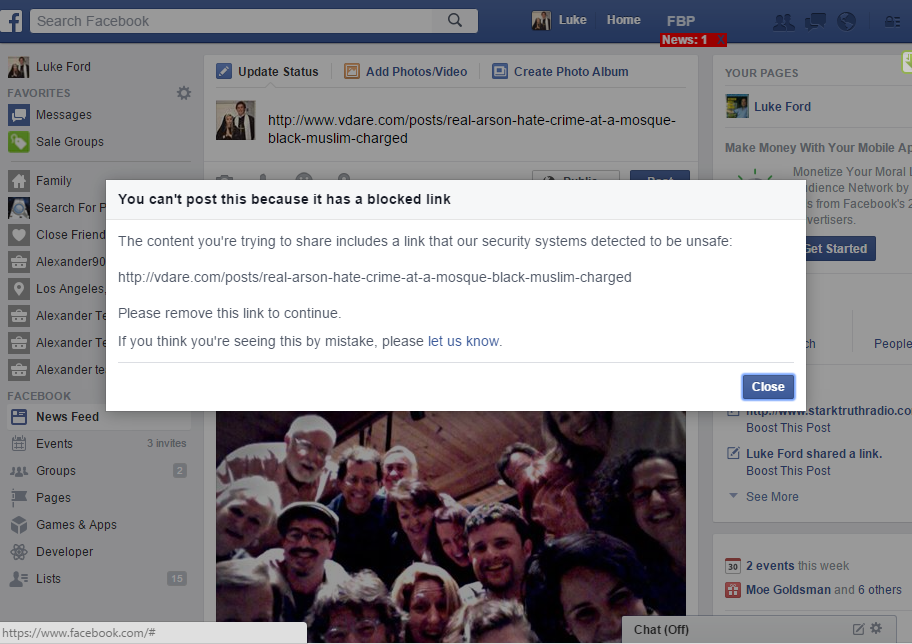Open Moe Goldman birthday link
912x644 pixels.
[x=788, y=590]
